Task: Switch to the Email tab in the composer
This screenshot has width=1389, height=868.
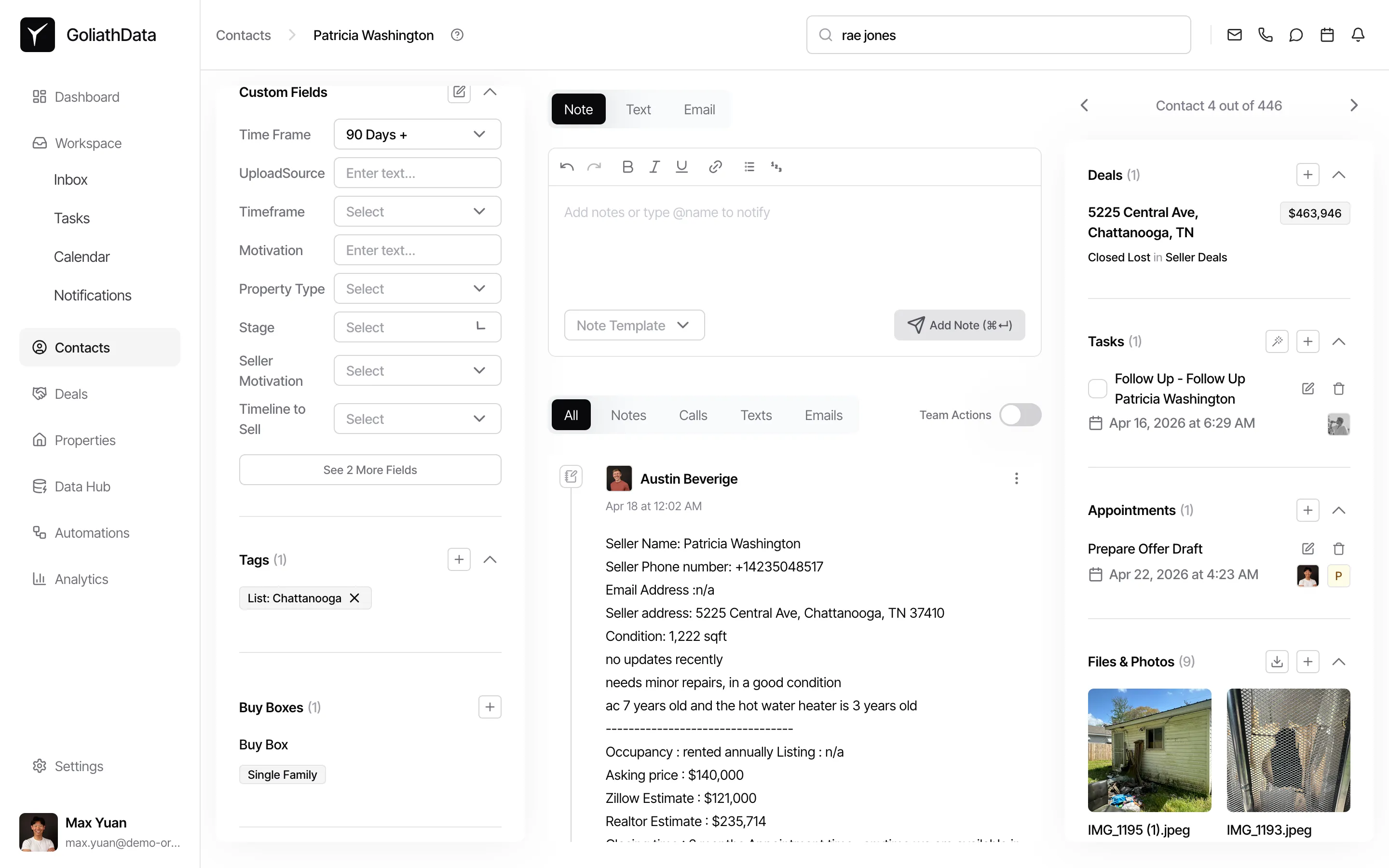Action: click(699, 109)
